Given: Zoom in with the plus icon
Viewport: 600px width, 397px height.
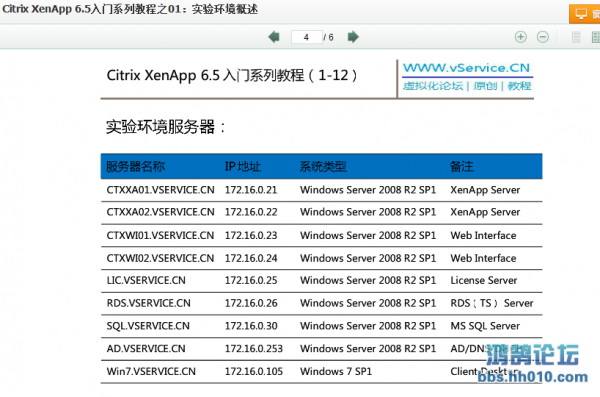Looking at the screenshot, I should (x=520, y=37).
